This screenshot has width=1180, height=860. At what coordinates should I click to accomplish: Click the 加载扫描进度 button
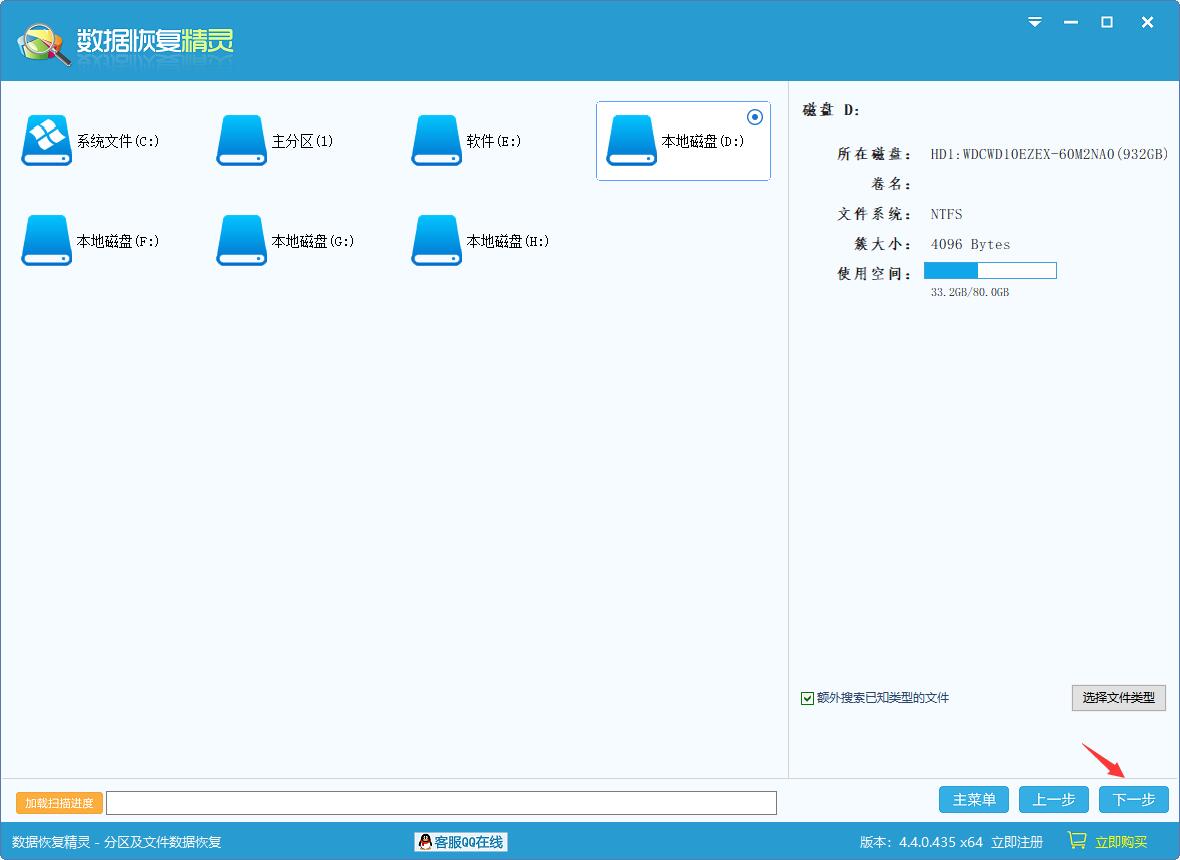(x=59, y=803)
